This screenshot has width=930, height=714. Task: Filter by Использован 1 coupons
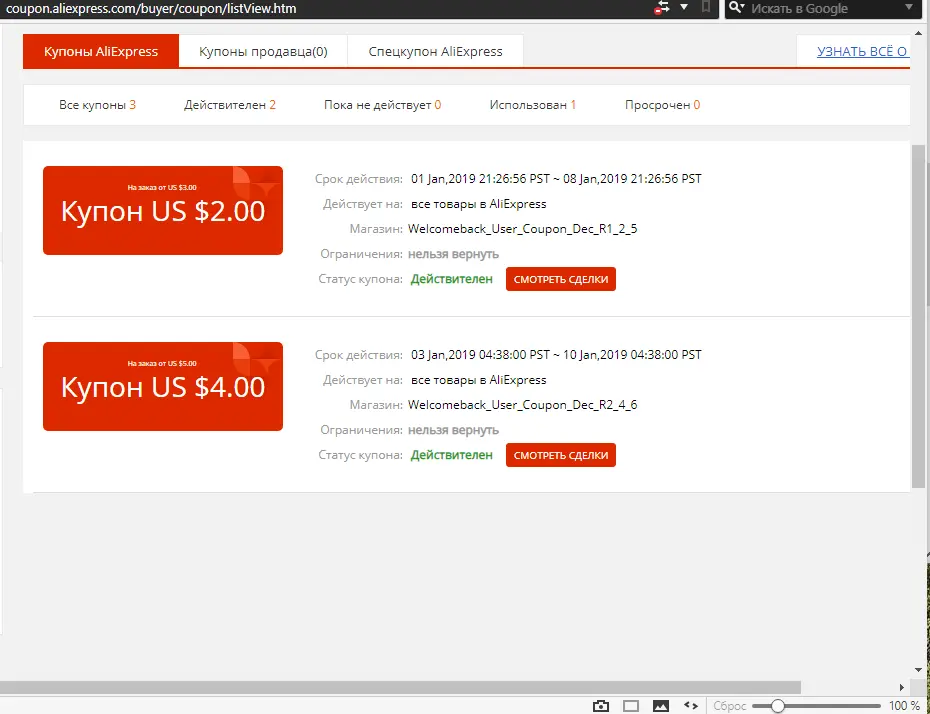533,105
